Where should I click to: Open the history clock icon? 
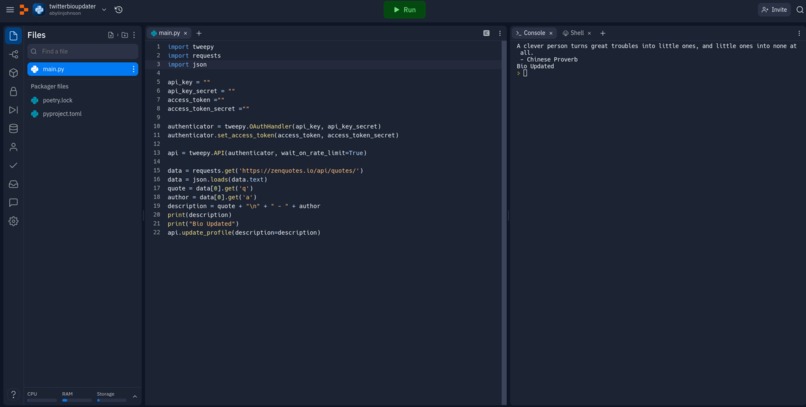click(118, 10)
